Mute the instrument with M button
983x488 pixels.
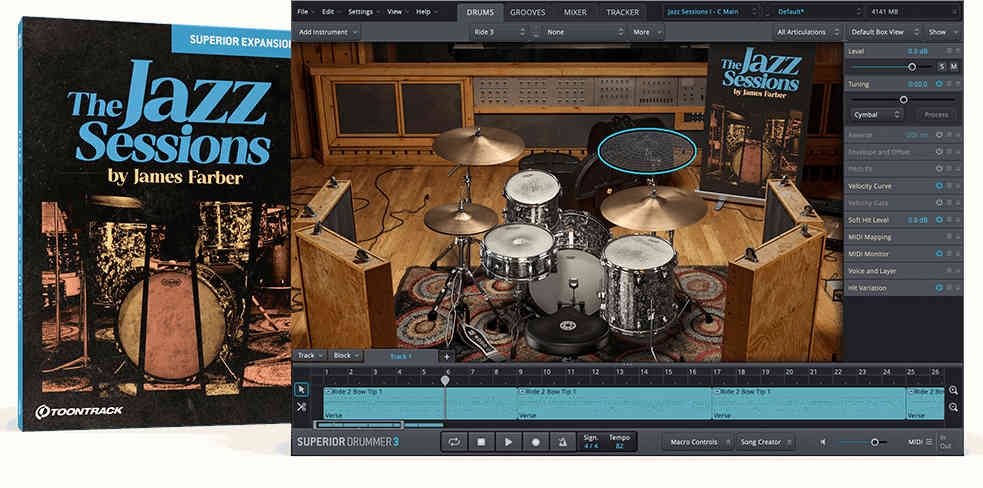[x=954, y=66]
